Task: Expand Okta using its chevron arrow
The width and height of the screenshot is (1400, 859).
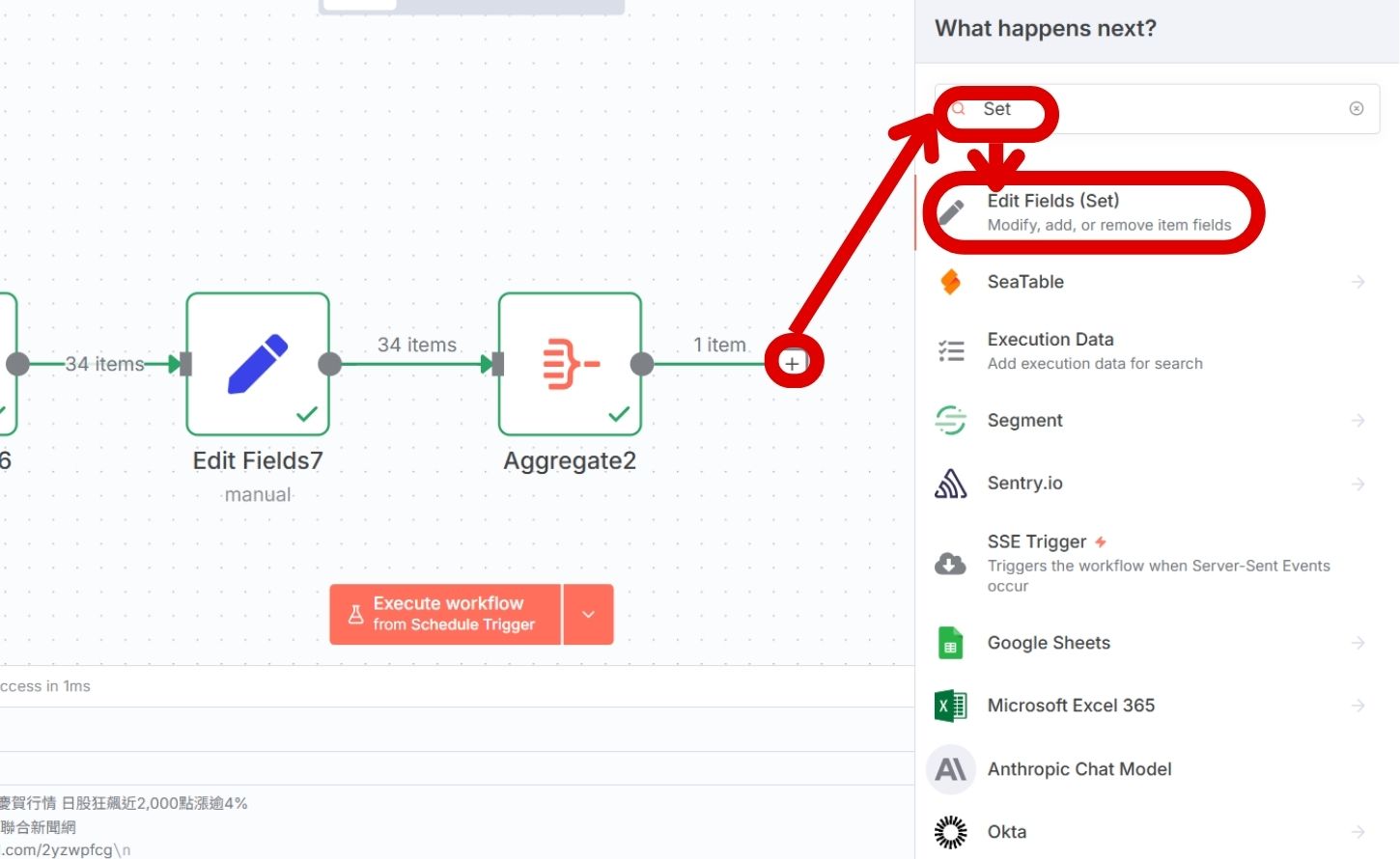Action: click(1358, 831)
